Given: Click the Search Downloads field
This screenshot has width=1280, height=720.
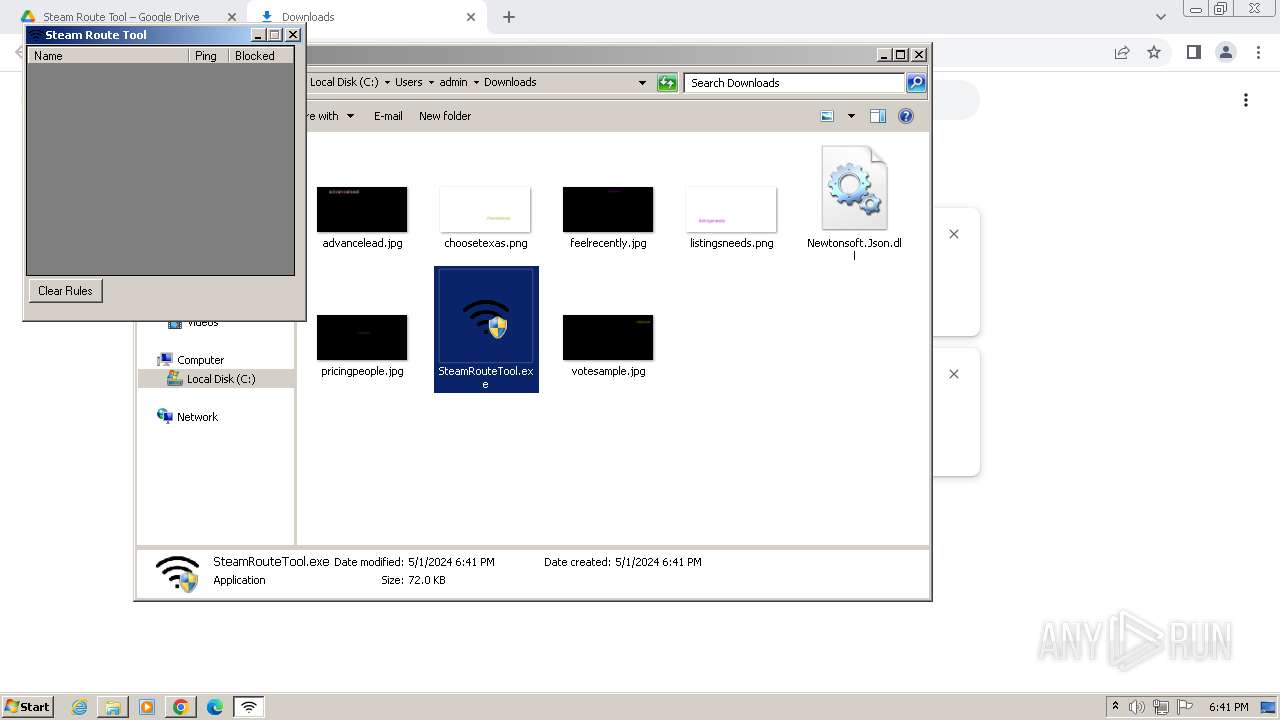Looking at the screenshot, I should [795, 83].
